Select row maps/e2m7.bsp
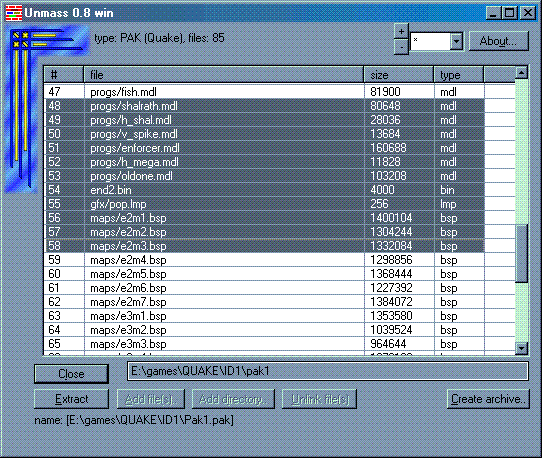 point(264,302)
